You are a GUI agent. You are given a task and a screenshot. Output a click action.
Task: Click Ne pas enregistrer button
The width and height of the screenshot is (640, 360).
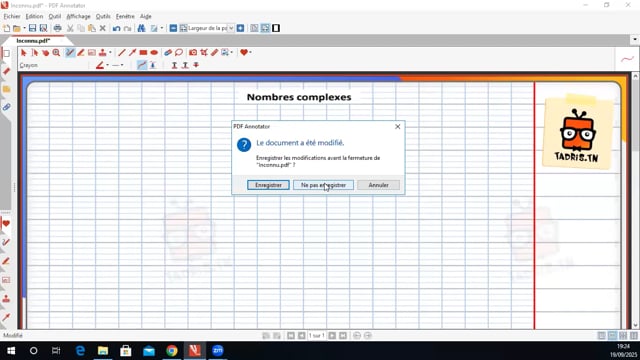(323, 185)
